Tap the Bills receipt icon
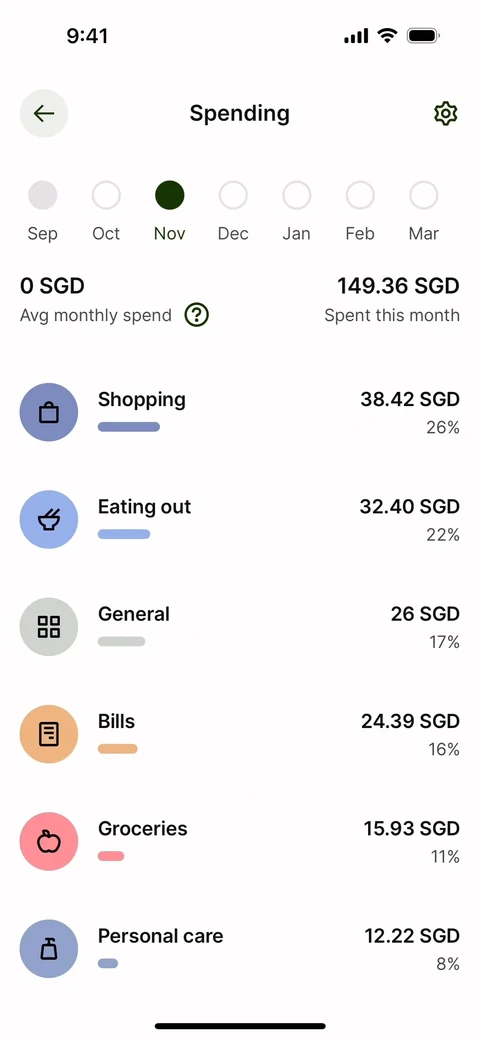Viewport: 480px width, 1039px height. (x=49, y=734)
